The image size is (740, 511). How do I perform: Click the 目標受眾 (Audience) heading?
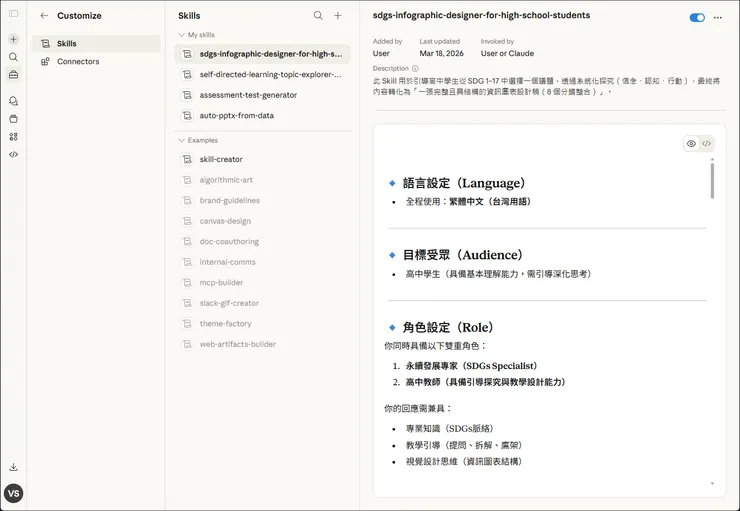point(462,255)
